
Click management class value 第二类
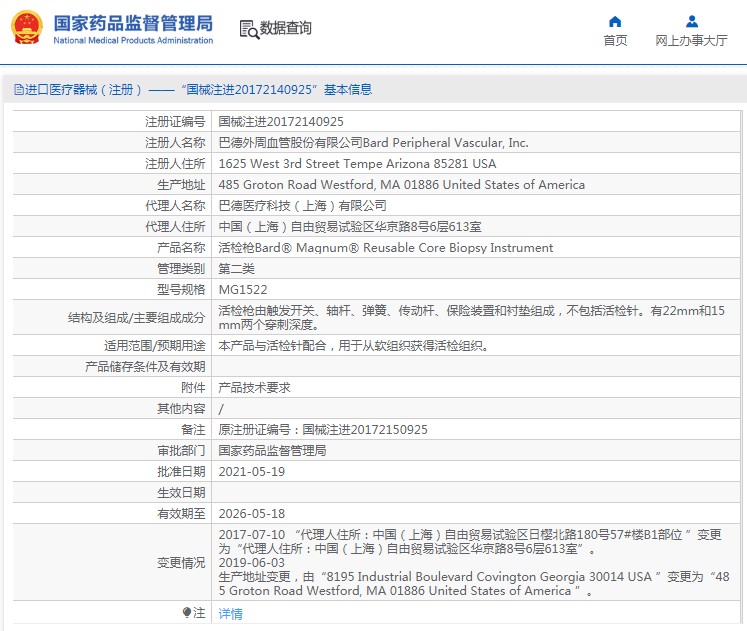[237, 269]
